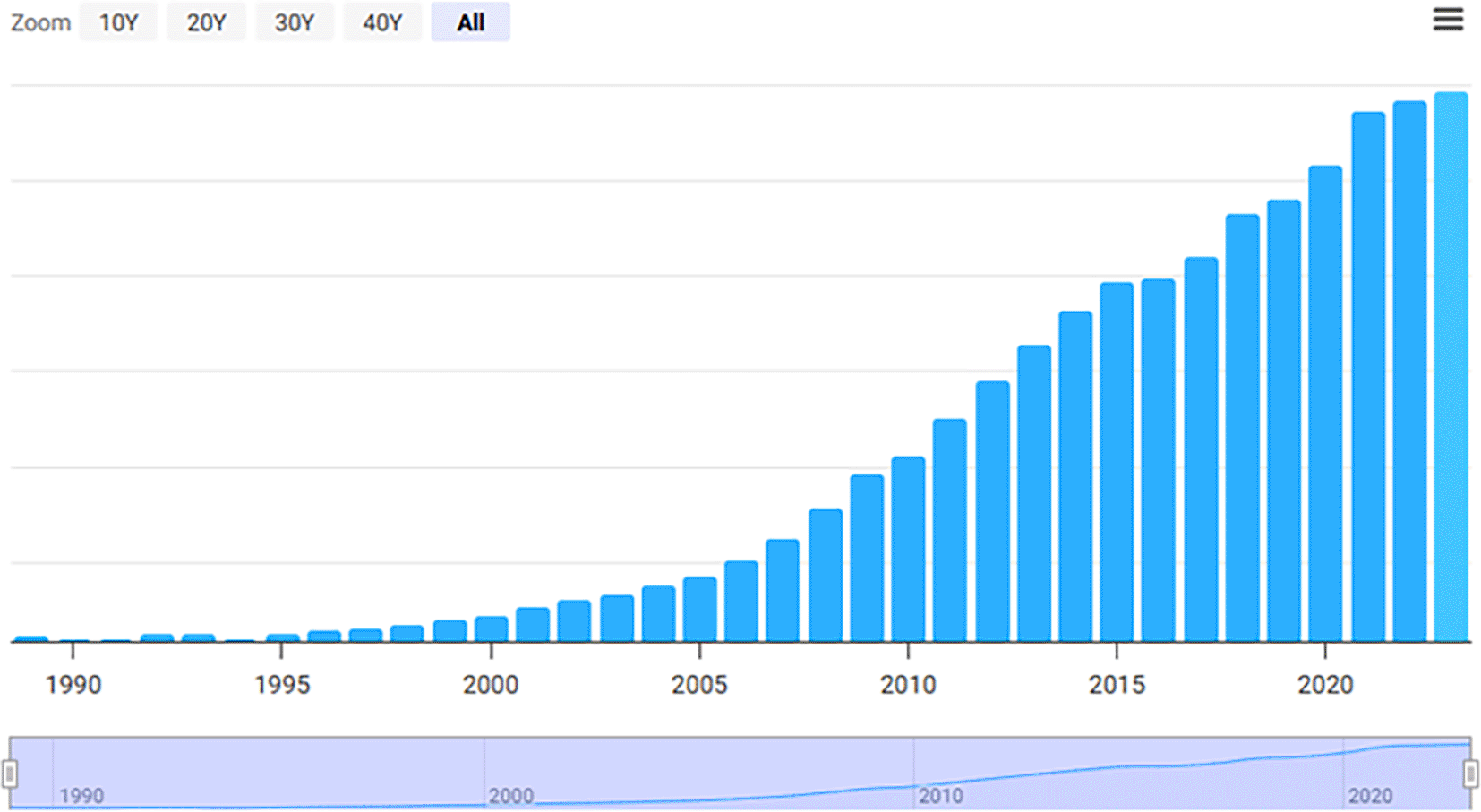Image resolution: width=1481 pixels, height=812 pixels.
Task: Click the 2023 lighter blue bar
Action: [x=1451, y=367]
